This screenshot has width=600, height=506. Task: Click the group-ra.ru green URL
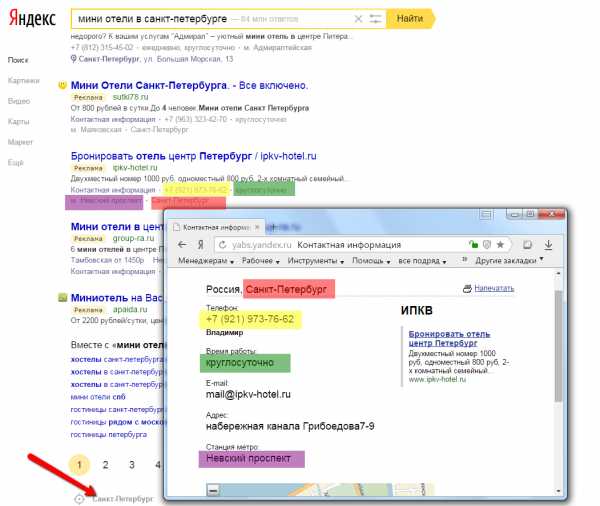click(x=133, y=238)
